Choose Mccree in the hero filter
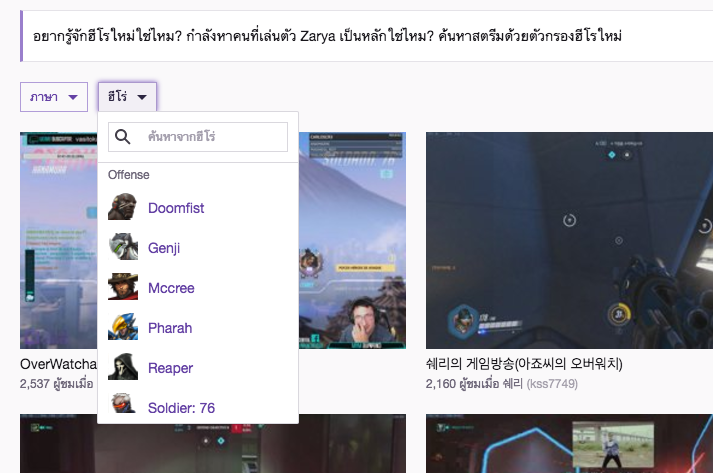This screenshot has width=713, height=473. tap(171, 288)
